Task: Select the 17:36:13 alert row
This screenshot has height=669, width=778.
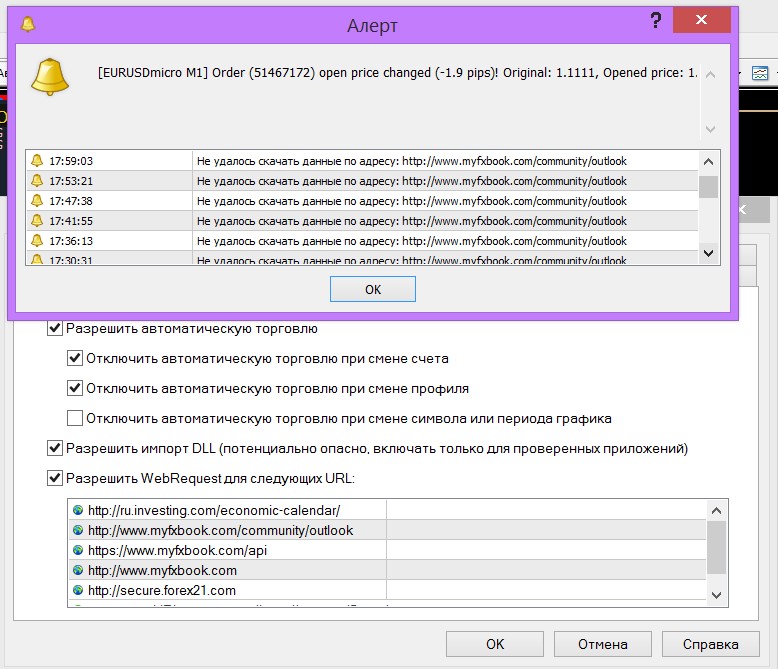Action: point(362,241)
